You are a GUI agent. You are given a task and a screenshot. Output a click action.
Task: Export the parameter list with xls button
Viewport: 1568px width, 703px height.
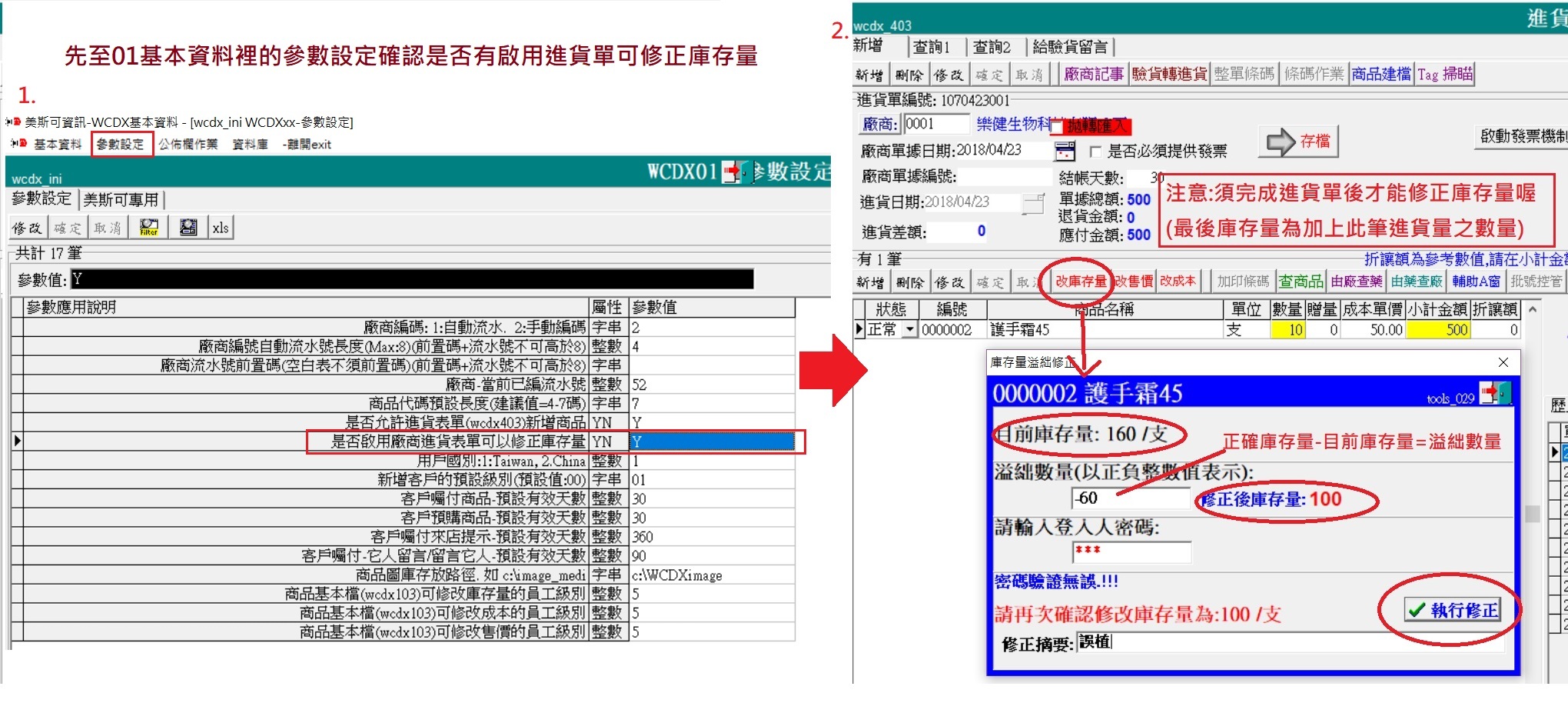[221, 228]
